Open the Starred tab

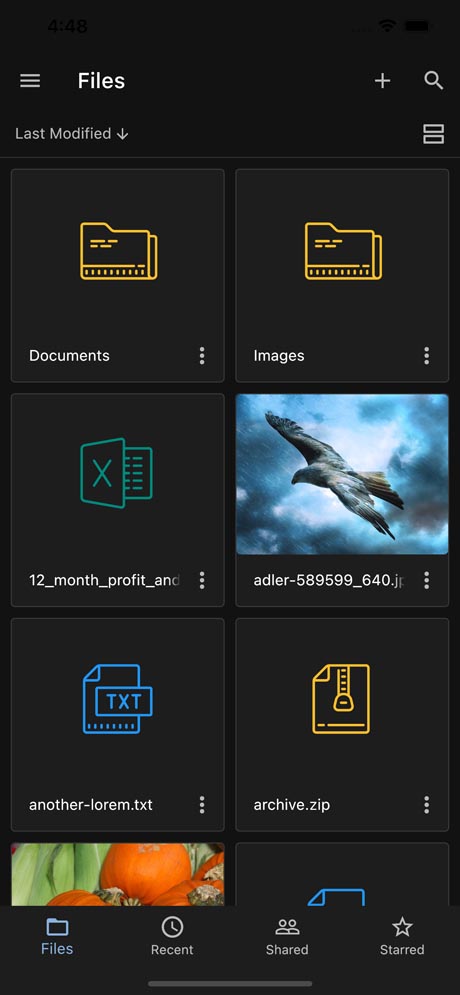(x=402, y=937)
